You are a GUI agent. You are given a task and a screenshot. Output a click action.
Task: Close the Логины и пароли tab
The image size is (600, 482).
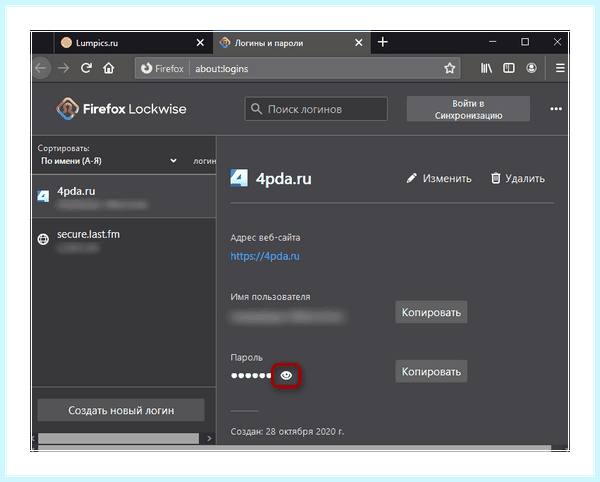tap(359, 43)
